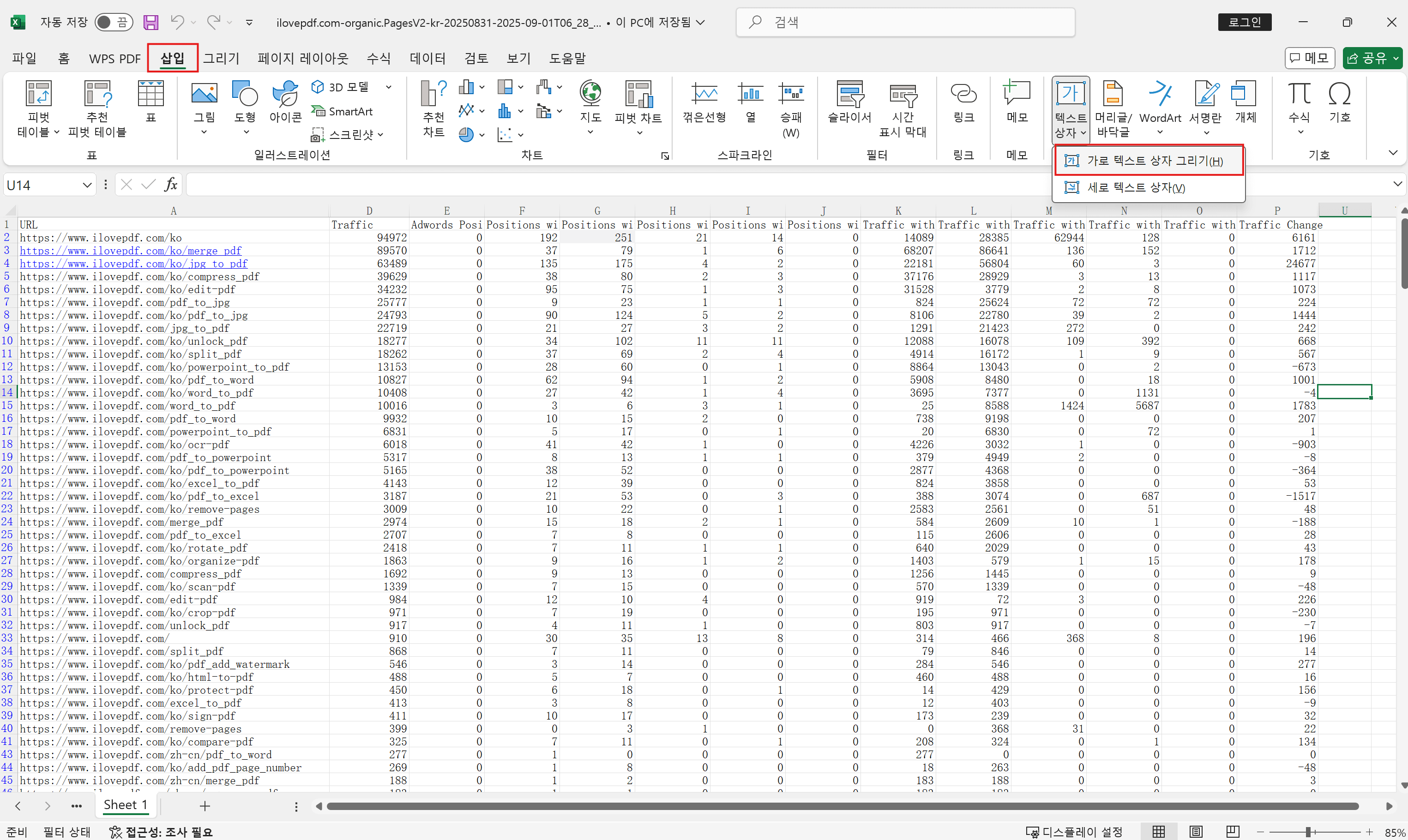Screen dimensions: 1408x840
Task: Insert a PivotTable from the ribbon
Action: [x=38, y=108]
